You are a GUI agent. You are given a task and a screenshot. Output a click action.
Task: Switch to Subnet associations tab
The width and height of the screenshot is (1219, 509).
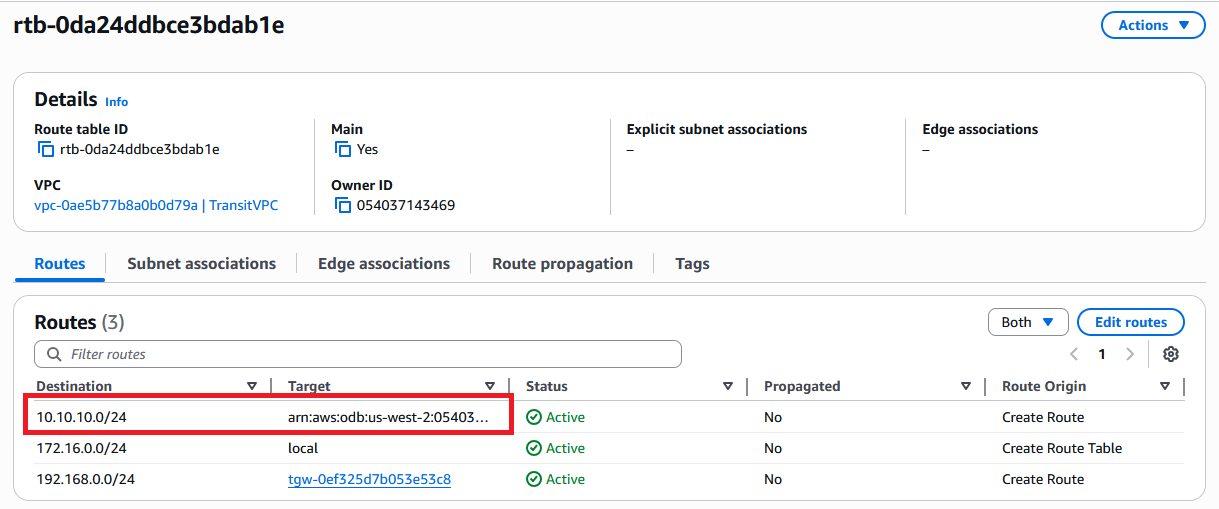[x=201, y=264]
